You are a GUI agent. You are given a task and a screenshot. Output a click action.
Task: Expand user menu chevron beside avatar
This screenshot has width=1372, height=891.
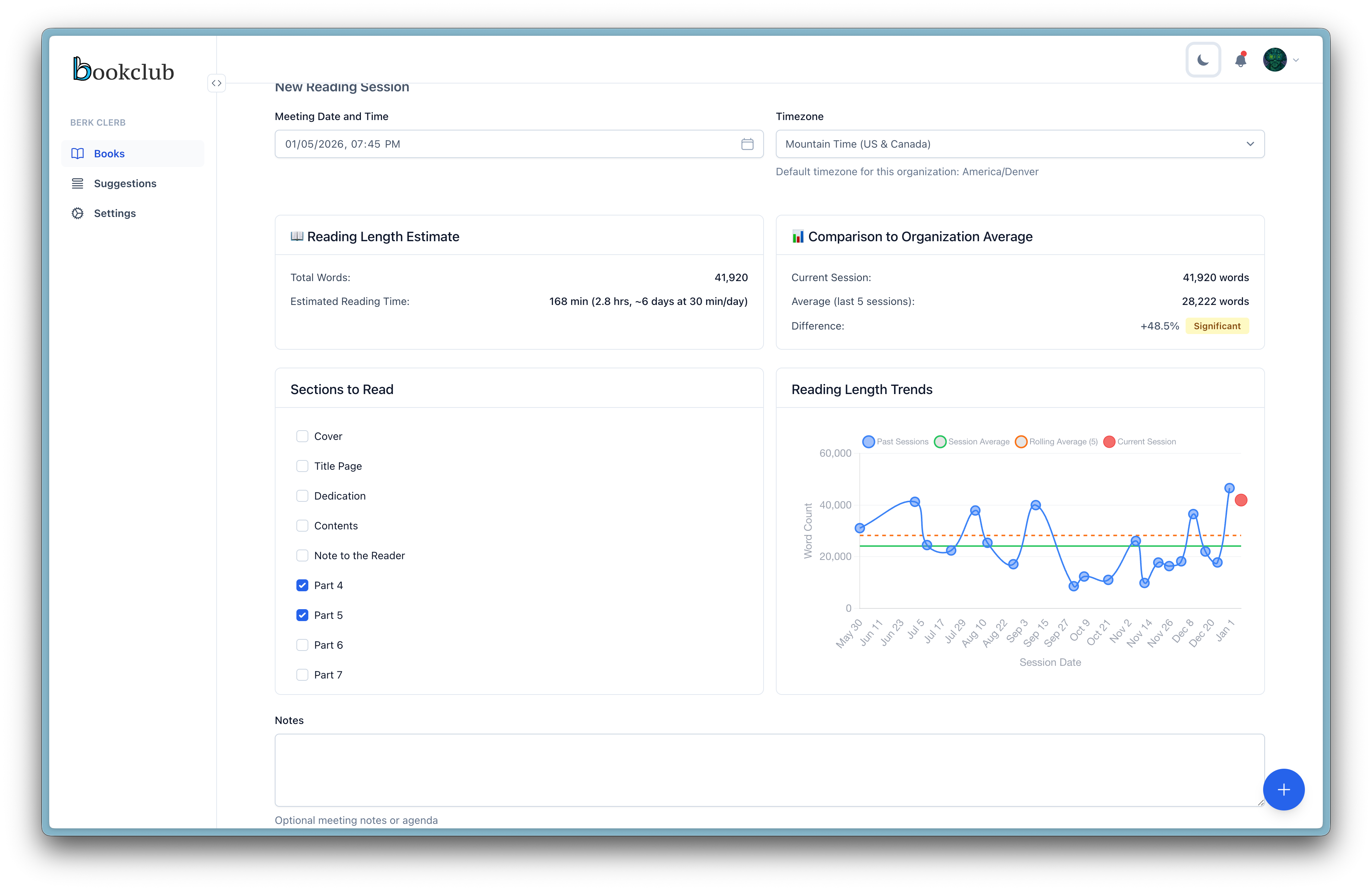1296,60
